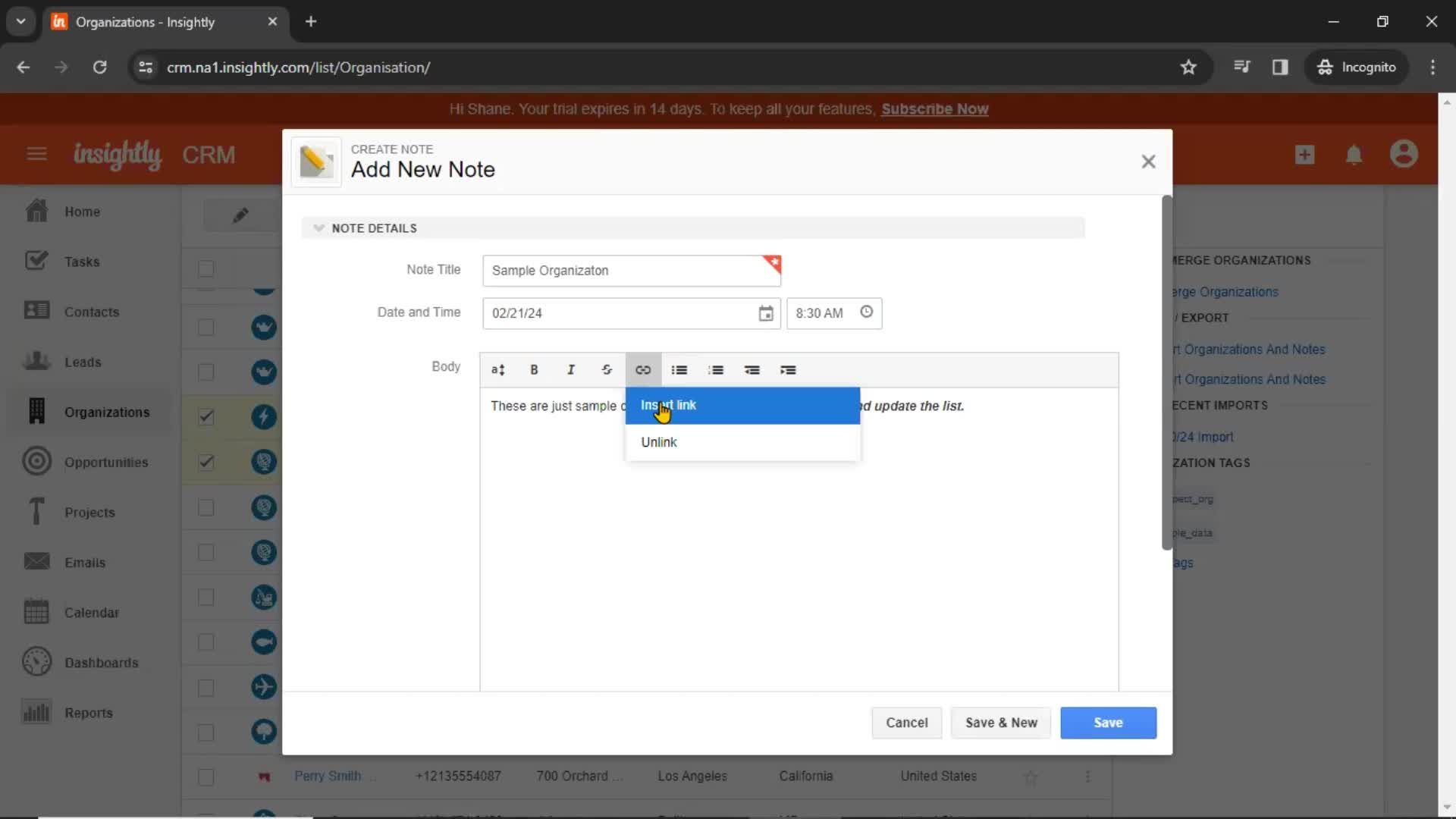Click the text indent increase icon
The width and height of the screenshot is (1456, 819).
[x=789, y=370]
